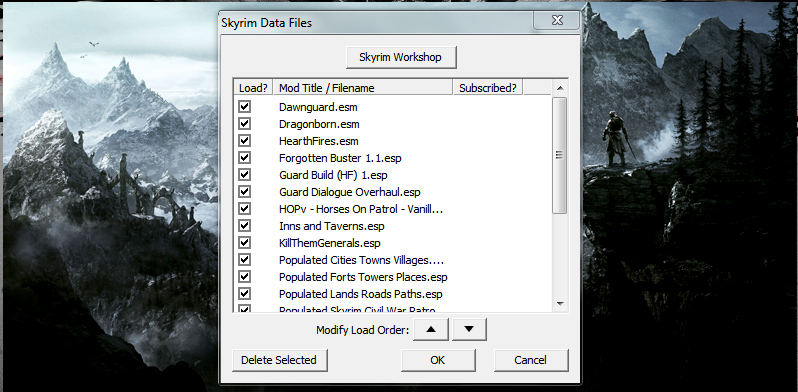Image resolution: width=798 pixels, height=392 pixels.
Task: Disable the KillThemGenerals.esp checkbox
Action: pyautogui.click(x=245, y=243)
